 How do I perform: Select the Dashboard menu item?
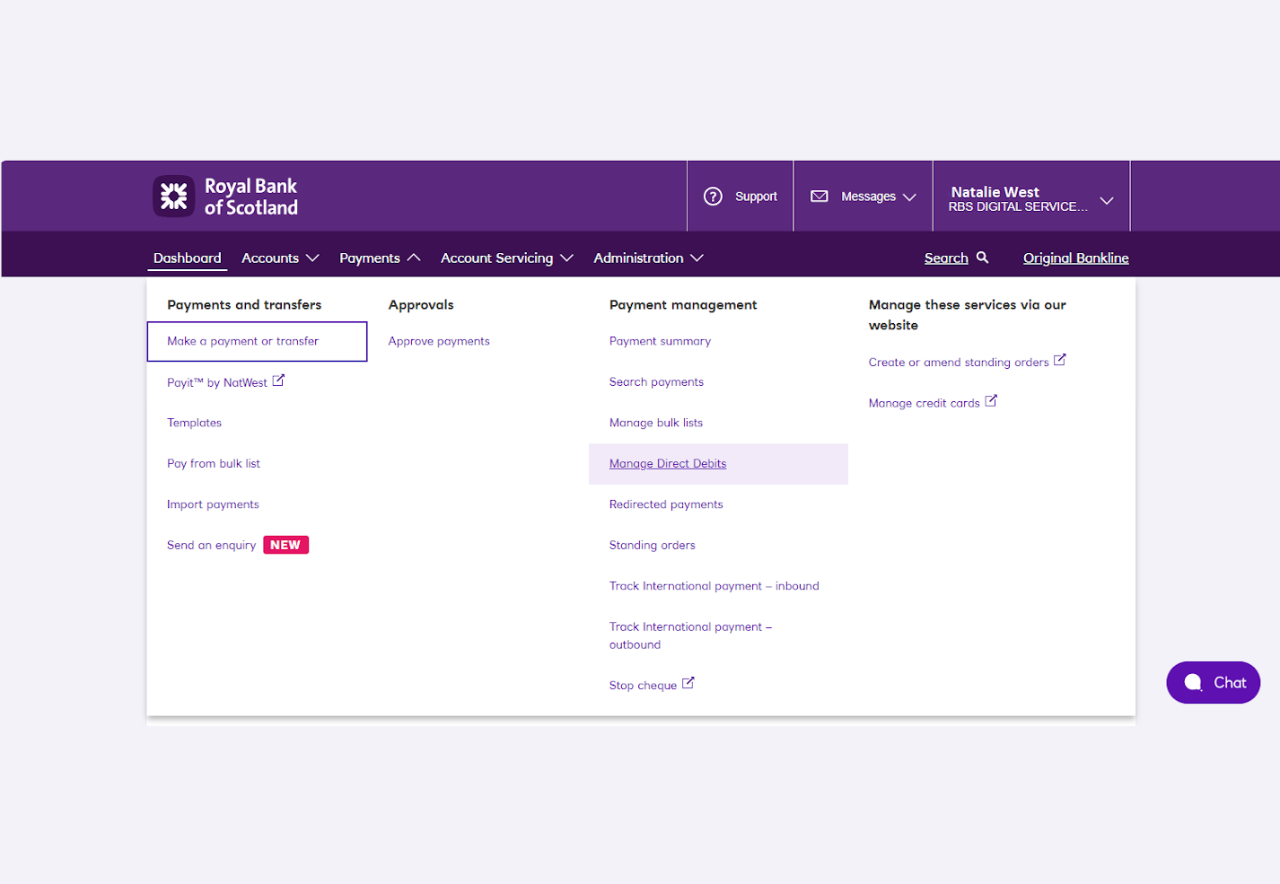click(x=187, y=257)
